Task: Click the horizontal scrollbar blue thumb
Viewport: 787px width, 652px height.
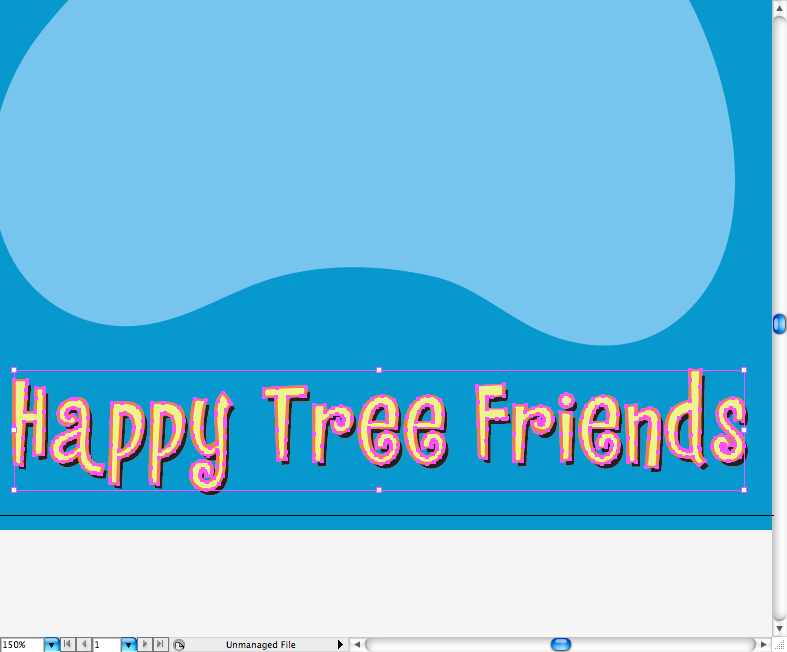Action: coord(561,645)
